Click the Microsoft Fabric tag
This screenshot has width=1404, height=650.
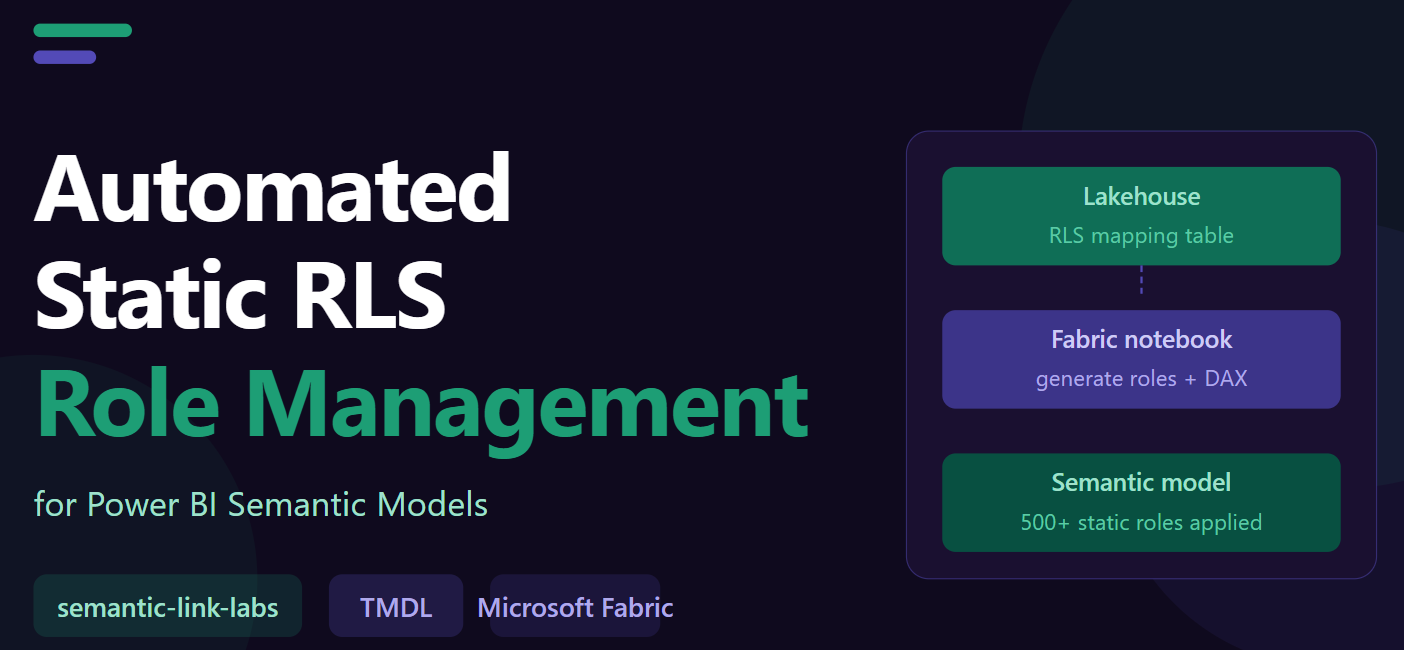575,606
